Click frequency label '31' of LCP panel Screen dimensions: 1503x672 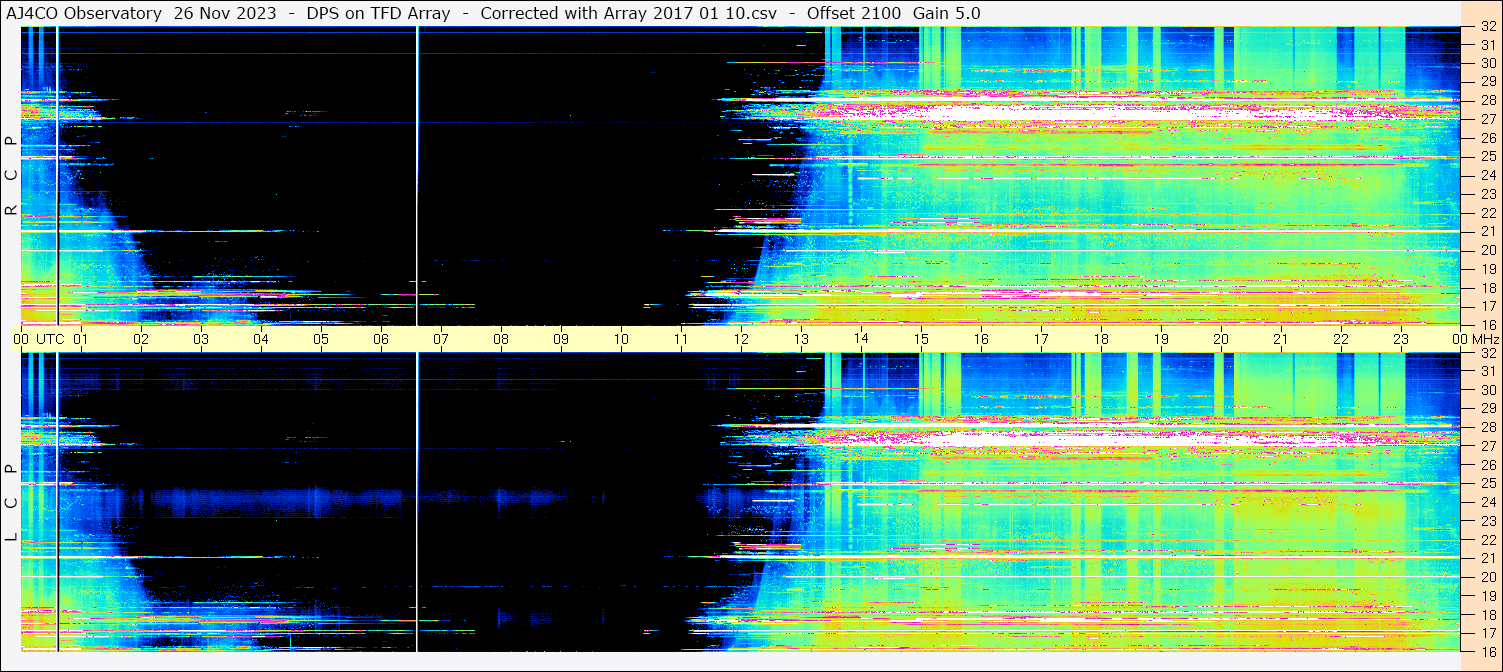pyautogui.click(x=1487, y=371)
